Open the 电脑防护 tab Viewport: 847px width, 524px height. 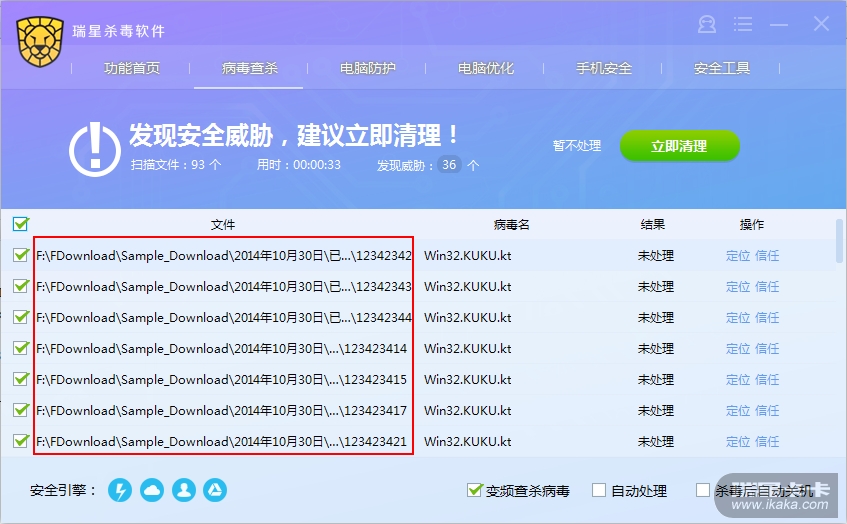pos(368,68)
